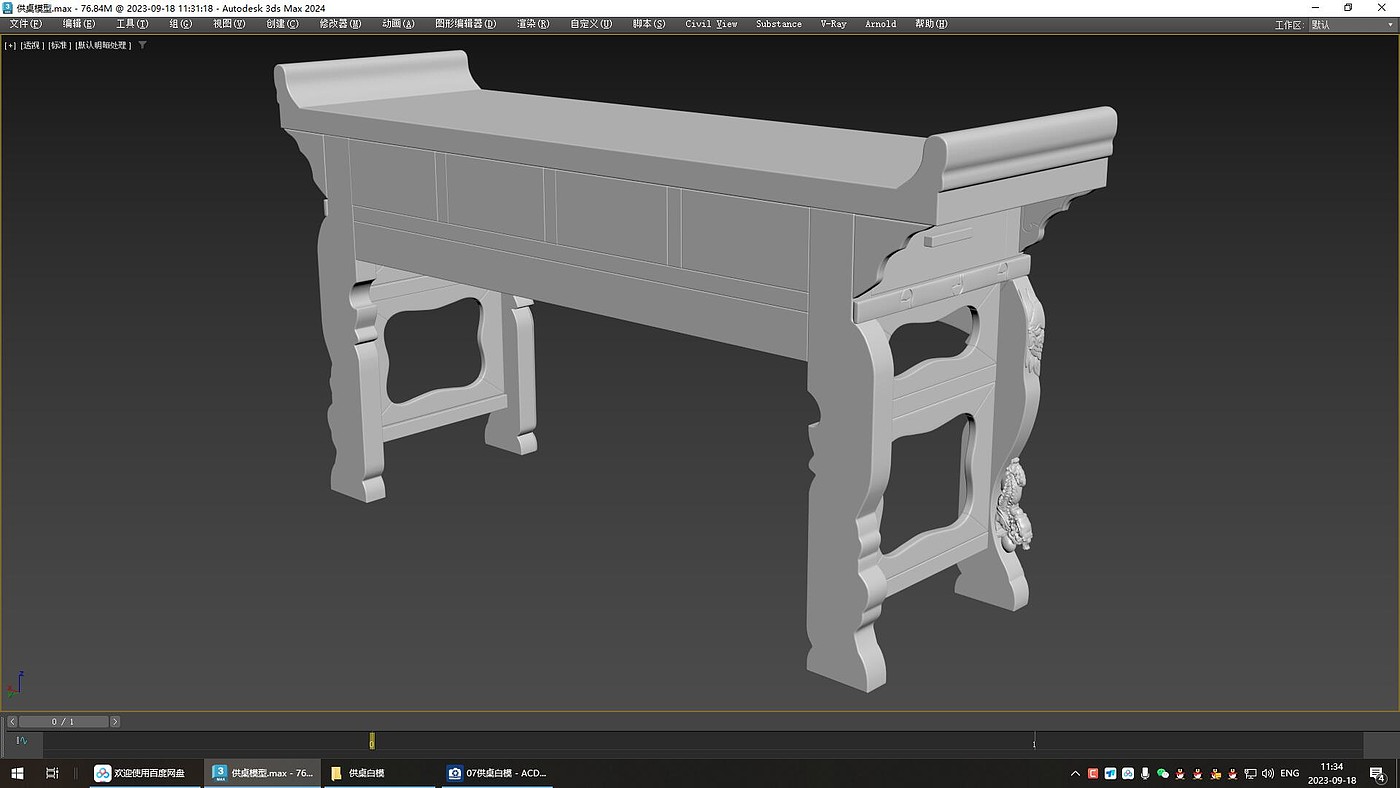Screen dimensions: 1400x788
Task: Open the WeChat tray icon
Action: click(1162, 773)
